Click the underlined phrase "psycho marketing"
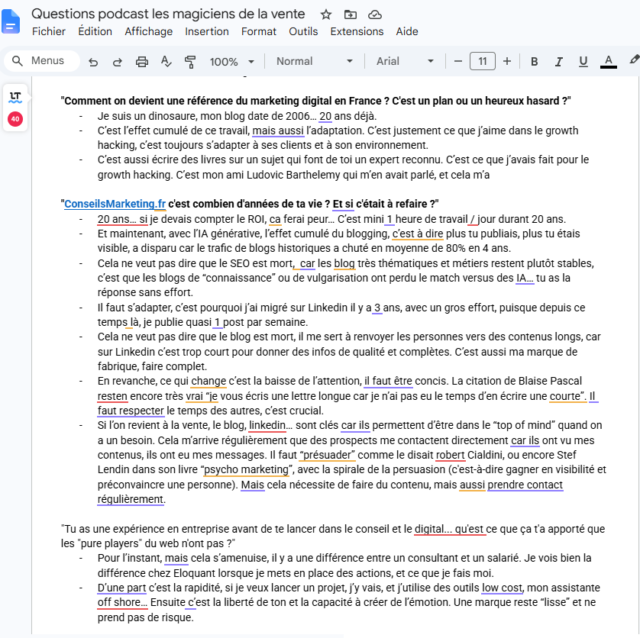Screen dimensions: 640x638 pyautogui.click(x=247, y=469)
